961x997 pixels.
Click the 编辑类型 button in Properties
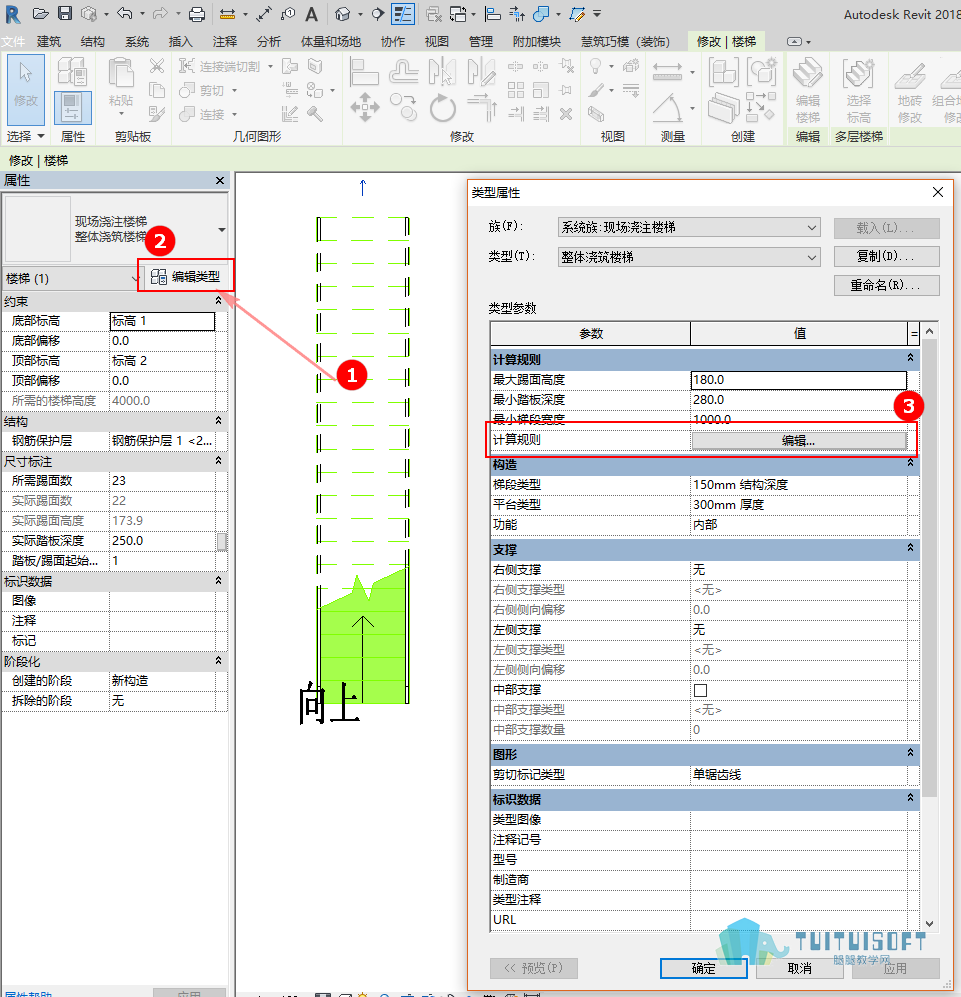(186, 277)
